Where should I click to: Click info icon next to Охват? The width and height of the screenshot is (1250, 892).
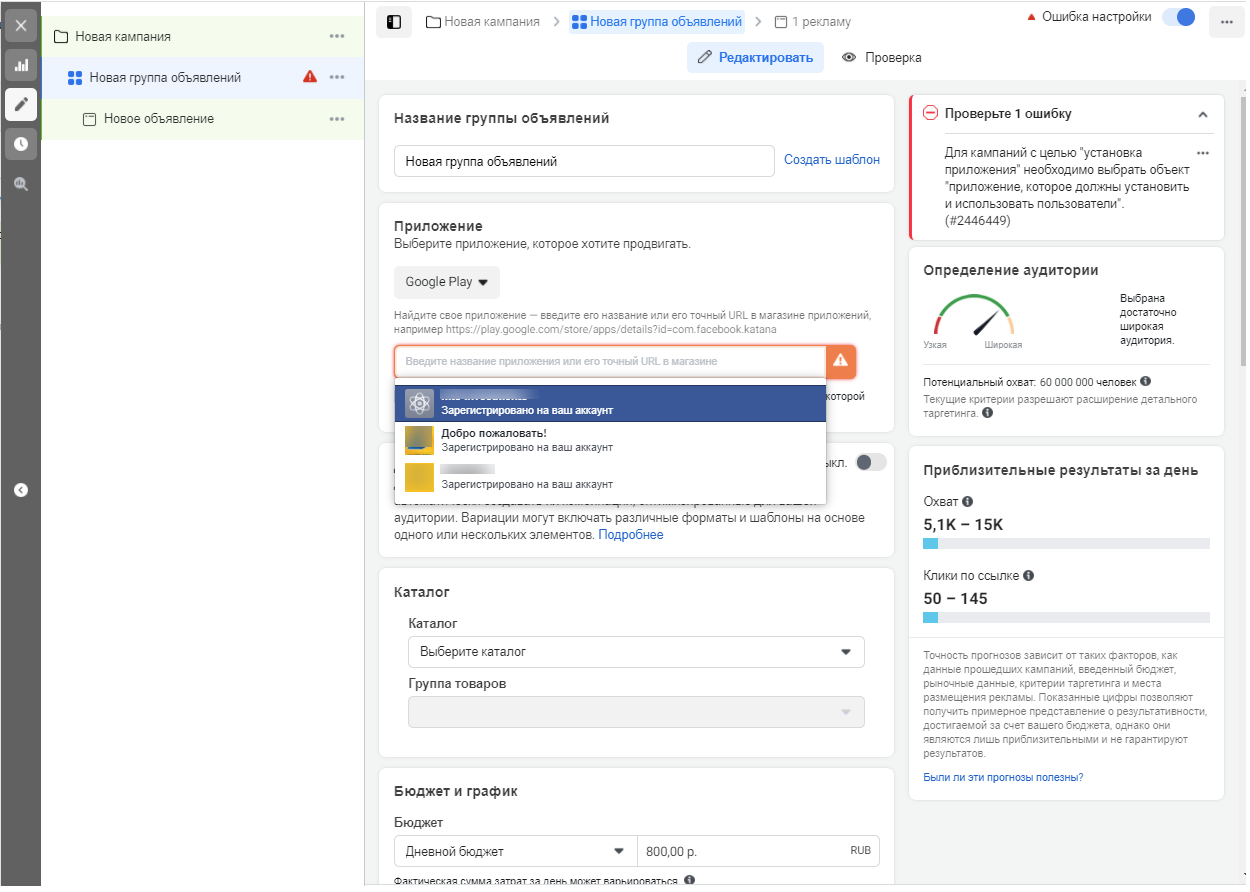click(x=967, y=502)
